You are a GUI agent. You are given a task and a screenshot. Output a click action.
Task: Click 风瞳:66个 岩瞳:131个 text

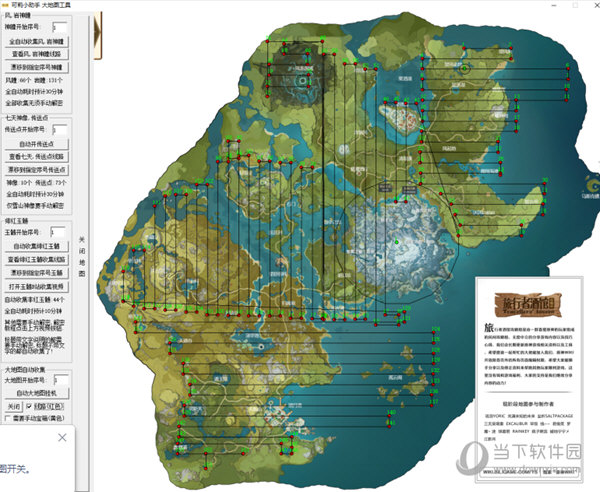tap(34, 80)
